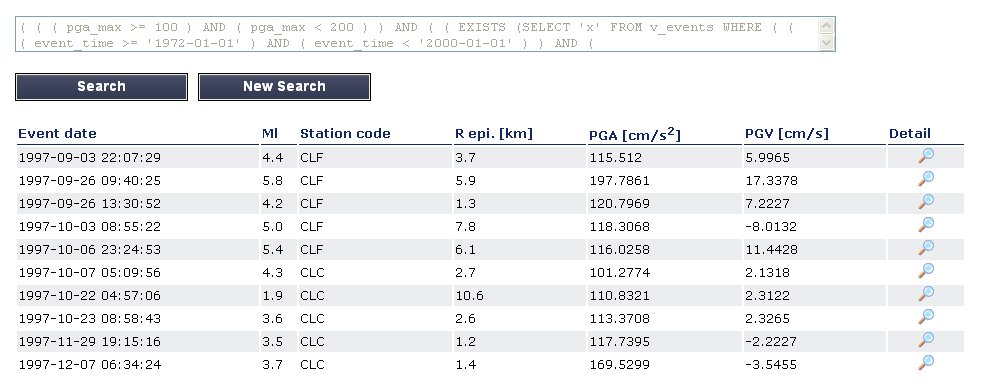
Task: Open detail icon for 1997-10-03 08:55:22 row
Action: (x=926, y=225)
